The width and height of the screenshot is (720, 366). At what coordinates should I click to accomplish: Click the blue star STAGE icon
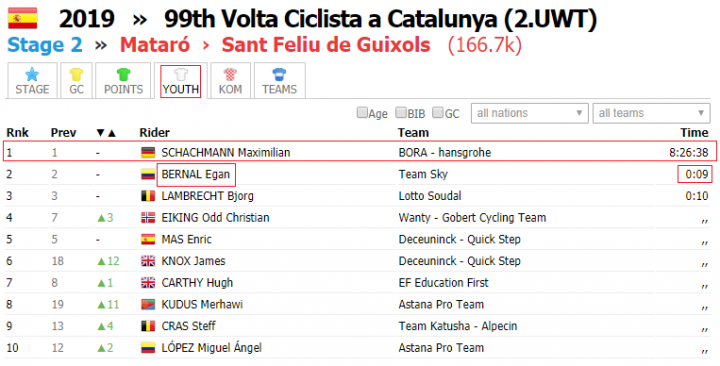tap(32, 74)
